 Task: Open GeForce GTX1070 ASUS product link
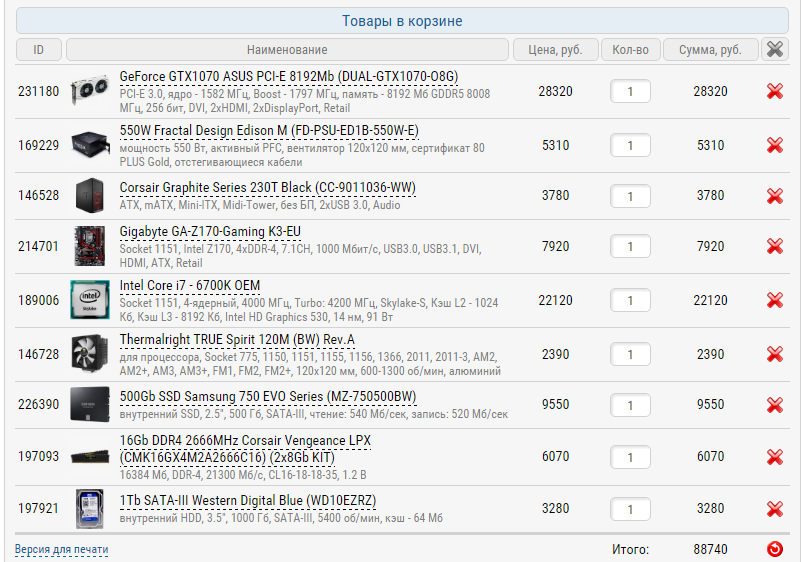click(x=288, y=77)
